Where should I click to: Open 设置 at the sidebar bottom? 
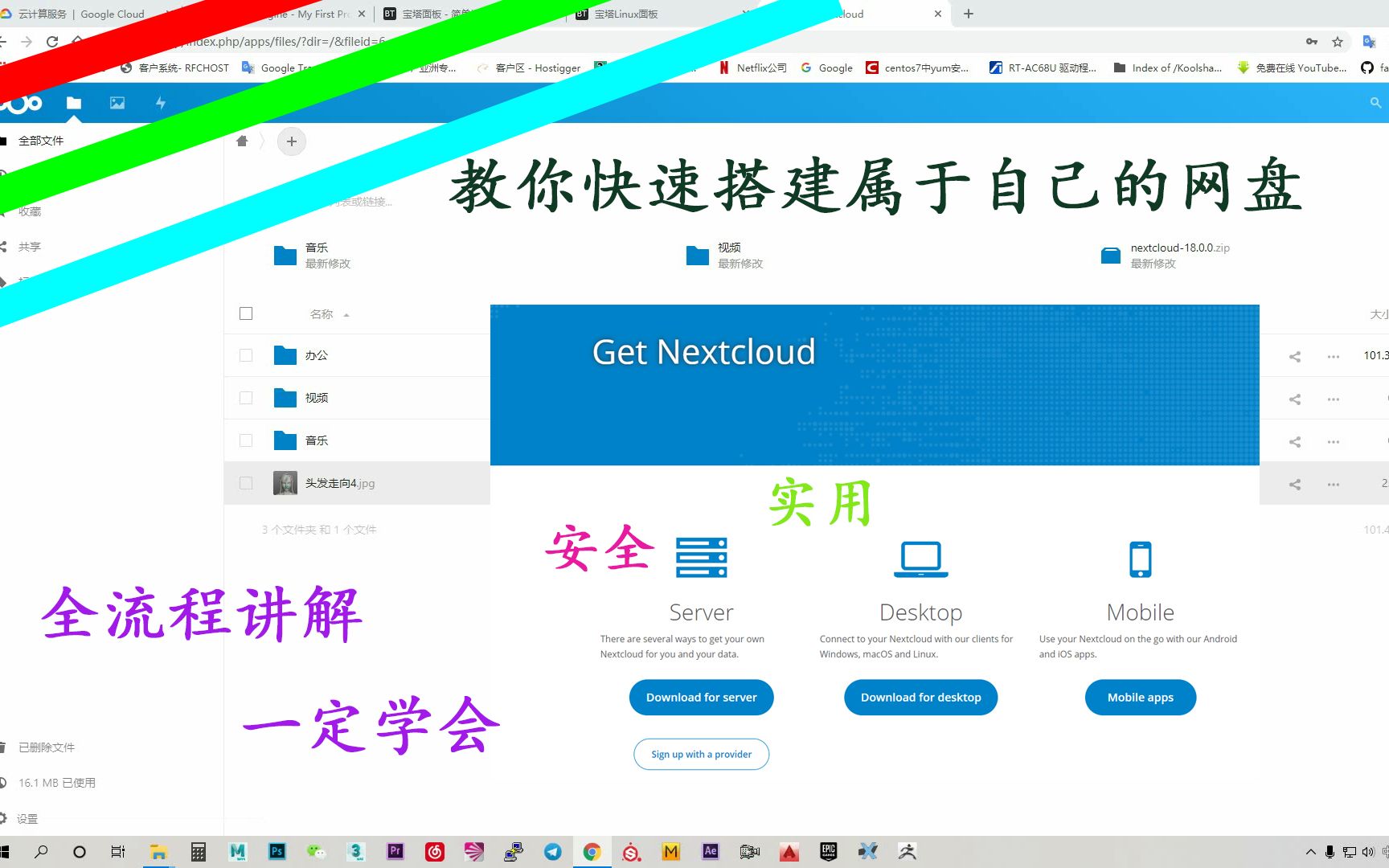coord(27,819)
